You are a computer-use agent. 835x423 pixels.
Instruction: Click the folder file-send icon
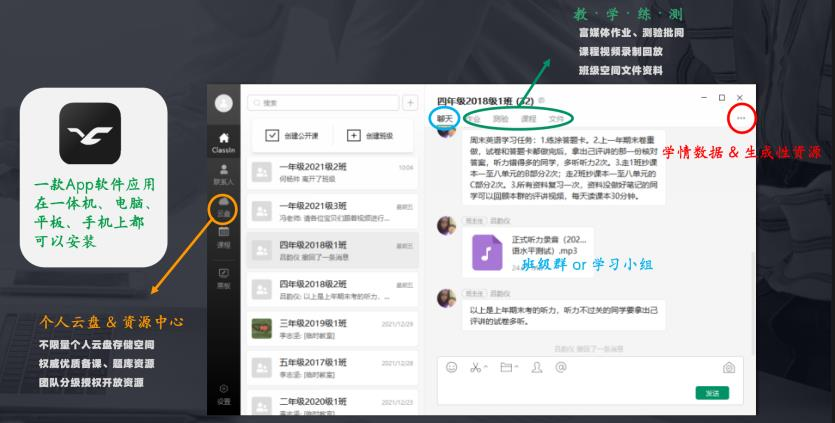[x=506, y=367]
